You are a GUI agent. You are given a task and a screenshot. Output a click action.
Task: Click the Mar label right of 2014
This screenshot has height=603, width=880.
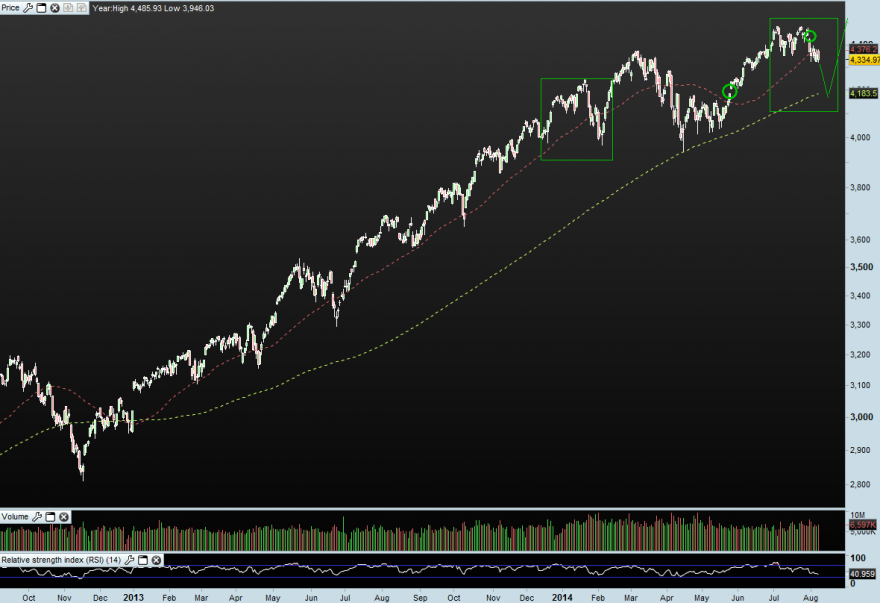pos(631,598)
